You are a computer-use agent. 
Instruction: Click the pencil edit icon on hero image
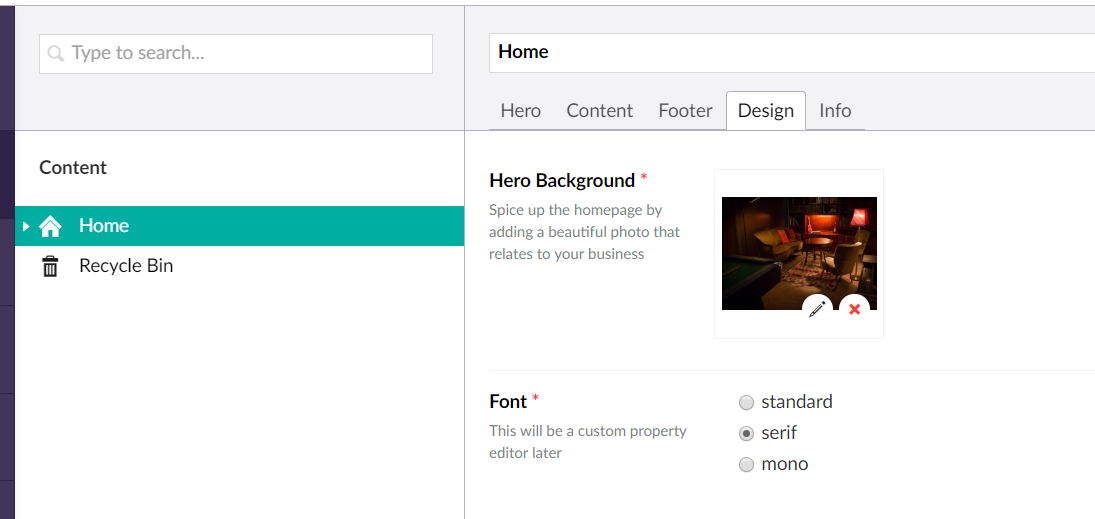pyautogui.click(x=817, y=309)
